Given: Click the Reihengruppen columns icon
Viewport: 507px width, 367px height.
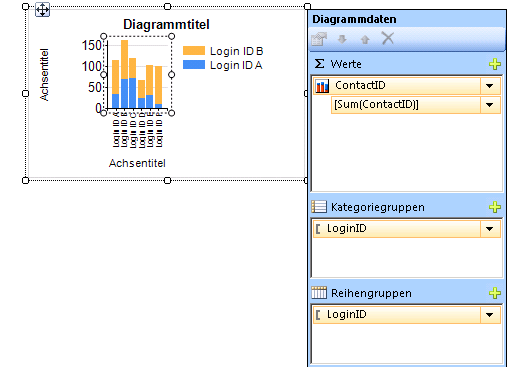Looking at the screenshot, I should (319, 293).
